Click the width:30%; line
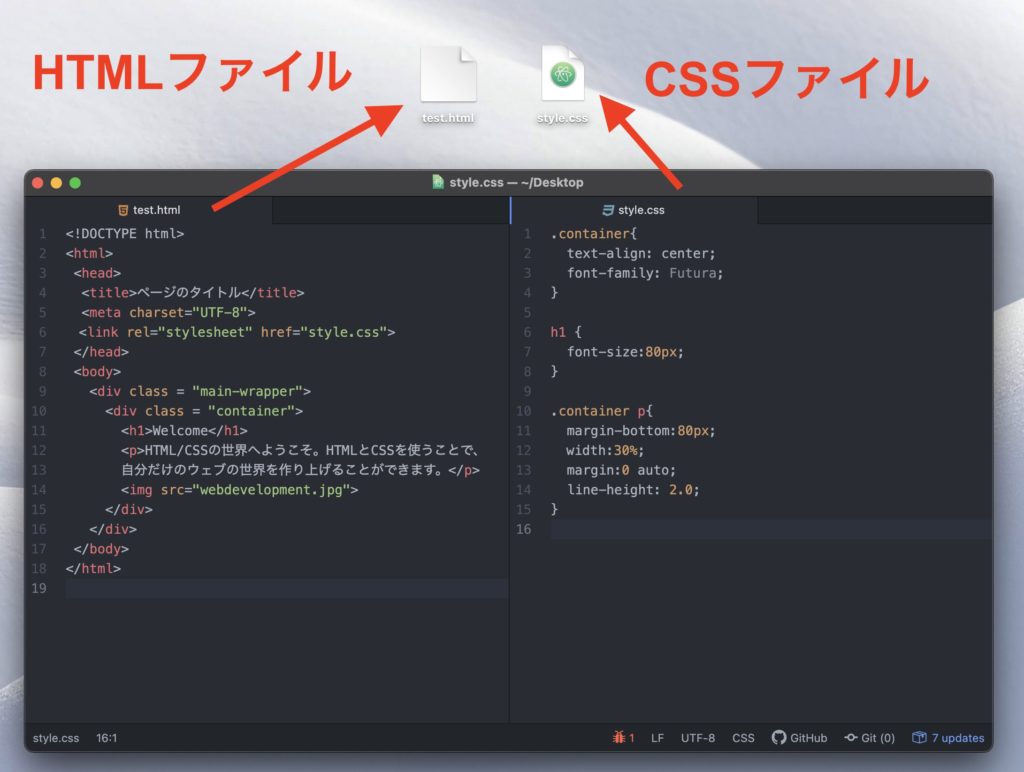Screen dimensions: 1024x772 coord(605,451)
